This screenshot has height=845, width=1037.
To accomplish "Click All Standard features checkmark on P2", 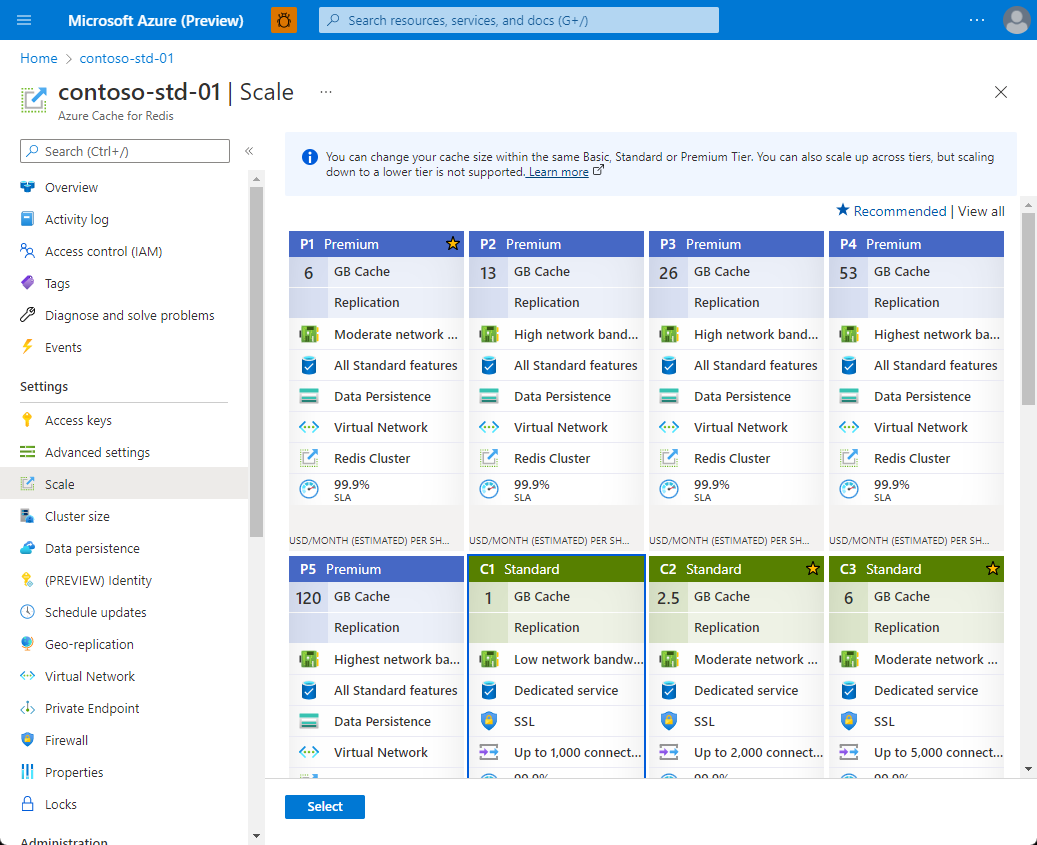I will click(x=488, y=365).
